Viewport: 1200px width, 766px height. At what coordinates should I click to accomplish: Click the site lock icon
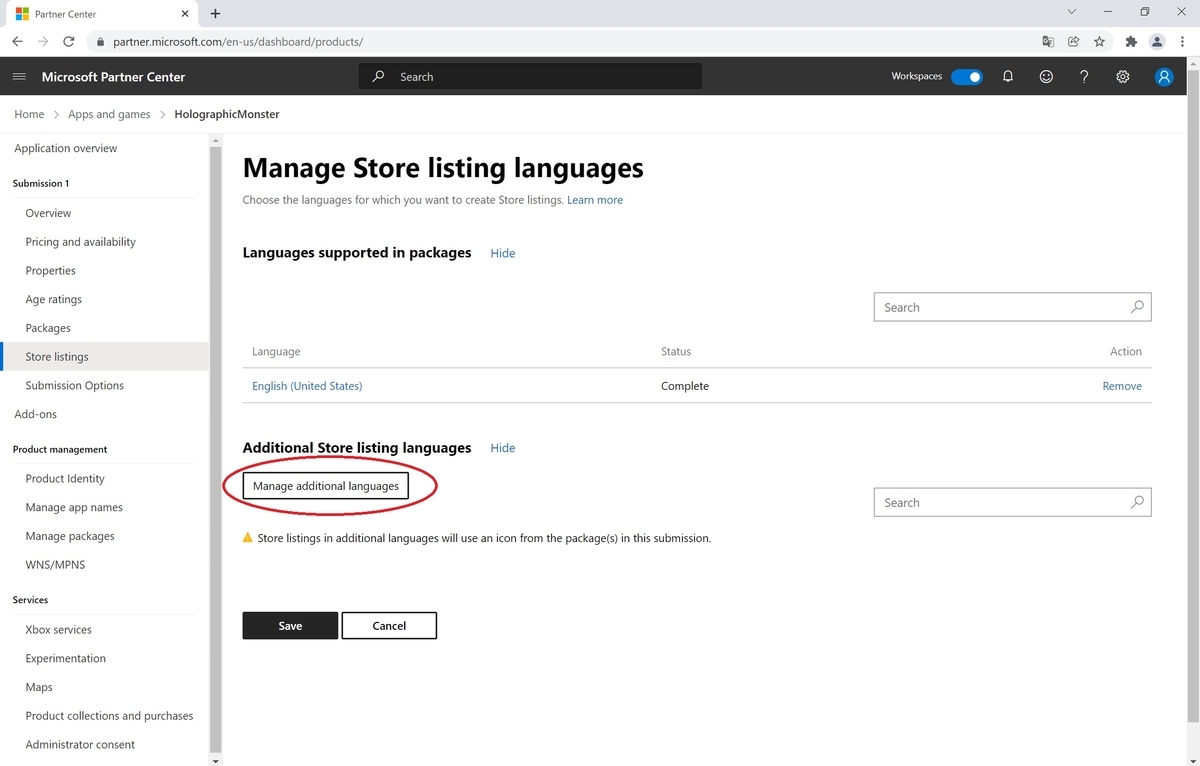click(x=99, y=42)
